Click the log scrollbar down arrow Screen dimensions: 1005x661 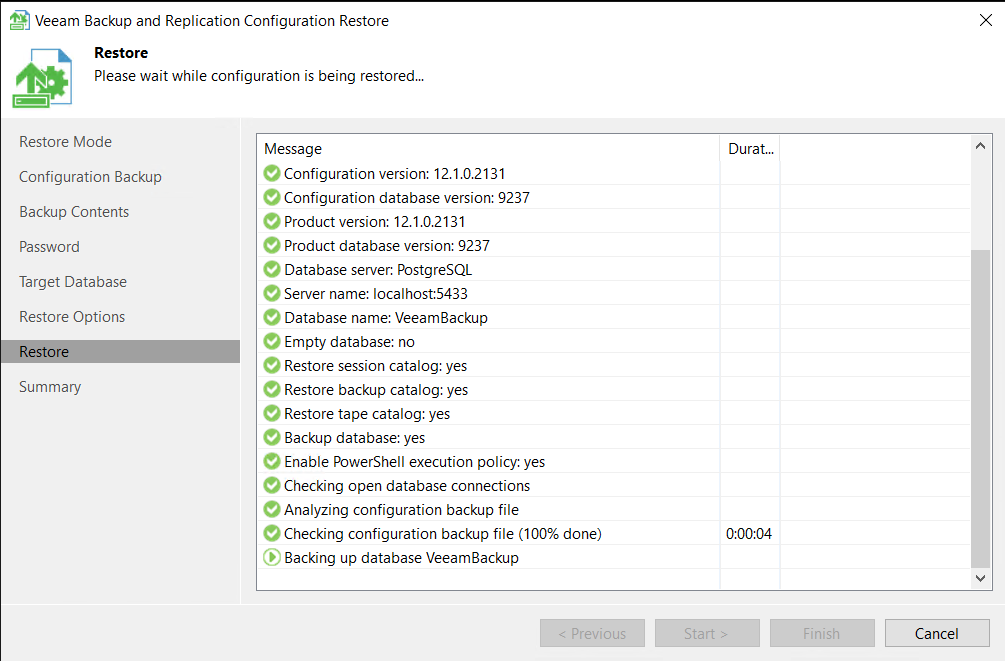980,578
